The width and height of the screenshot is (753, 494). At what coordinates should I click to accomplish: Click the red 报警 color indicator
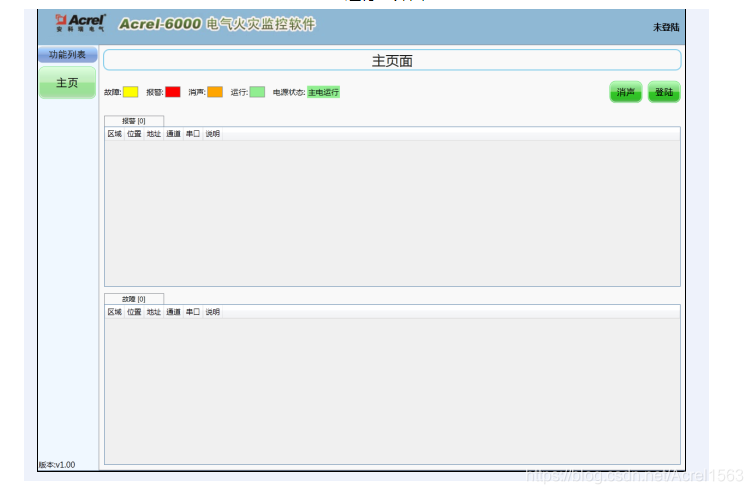tap(173, 92)
